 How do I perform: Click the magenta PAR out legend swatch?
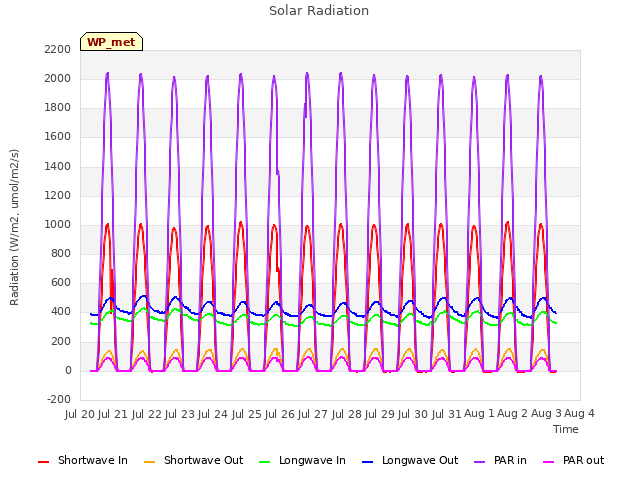tap(549, 462)
